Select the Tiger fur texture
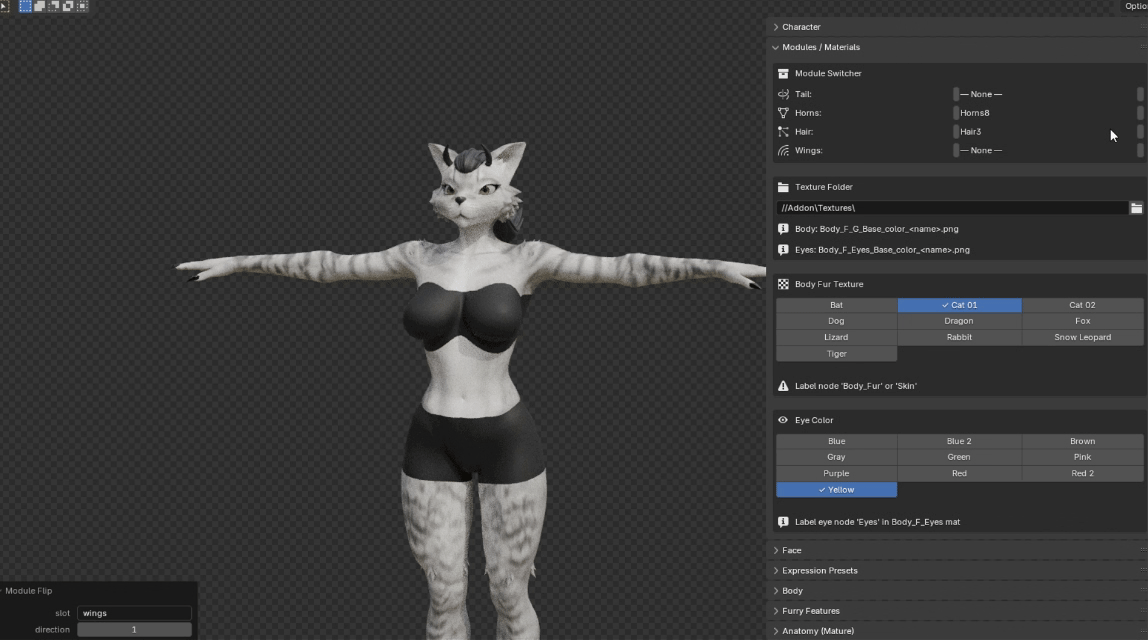1148x640 pixels. 836,354
